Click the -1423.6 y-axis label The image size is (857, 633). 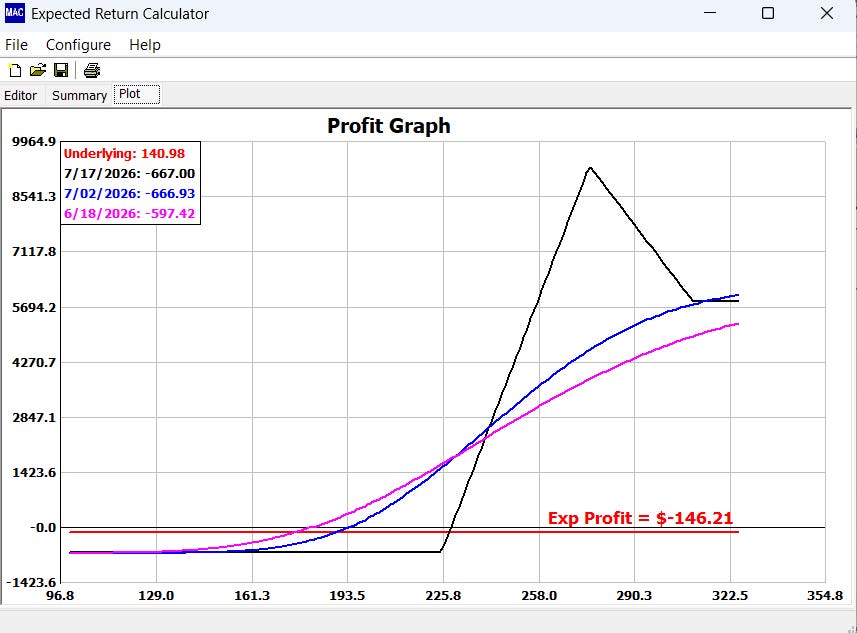(x=31, y=583)
